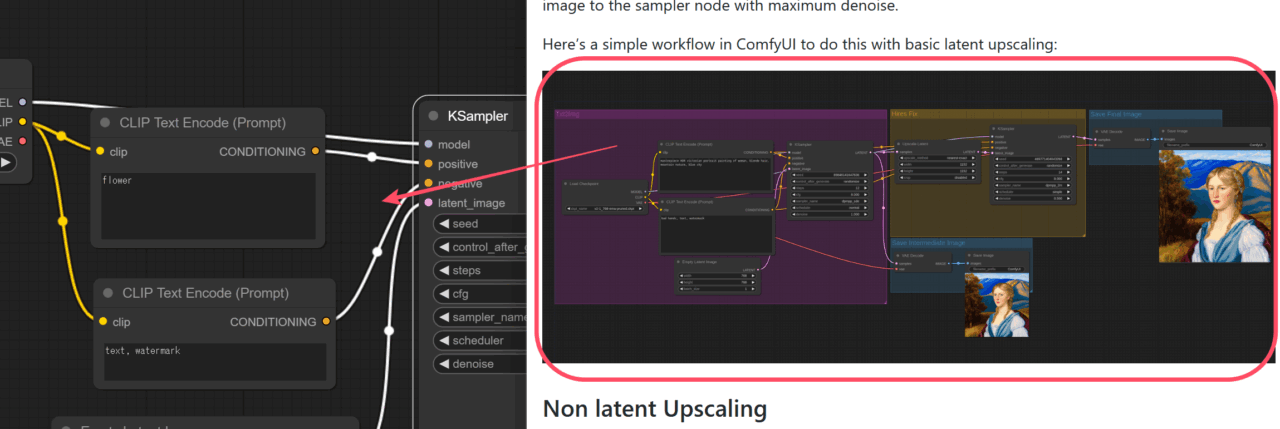Image resolution: width=1280 pixels, height=429 pixels.
Task: Click the KSampler negative input port
Action: point(429,183)
